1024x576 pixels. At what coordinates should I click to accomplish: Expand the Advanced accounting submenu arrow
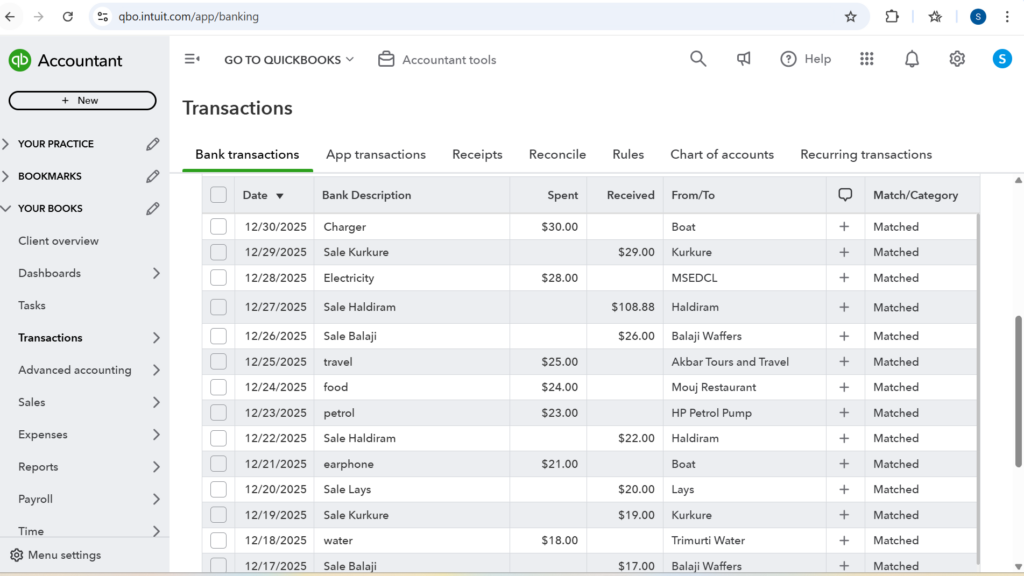point(156,370)
